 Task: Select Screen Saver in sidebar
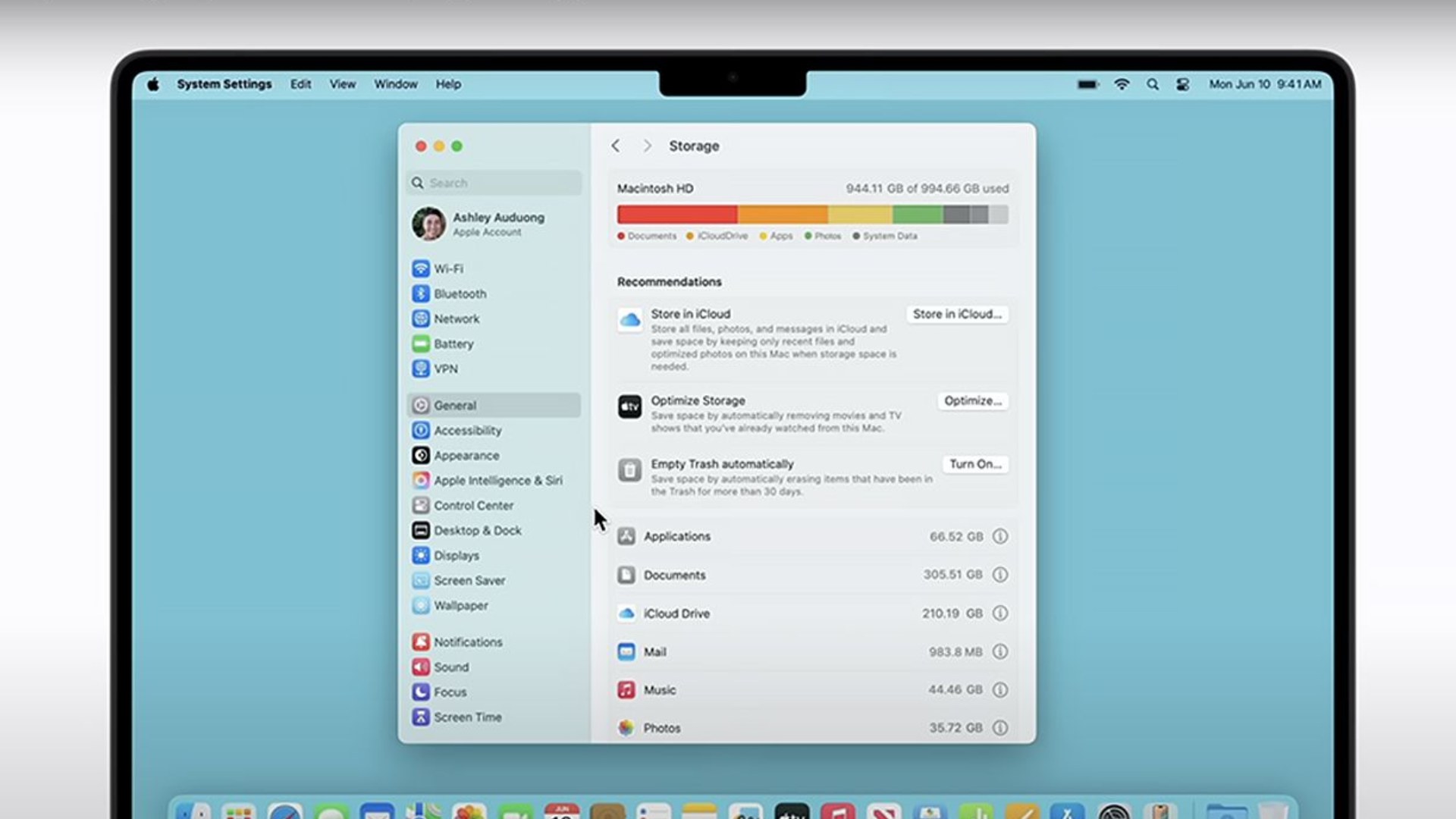pos(494,580)
